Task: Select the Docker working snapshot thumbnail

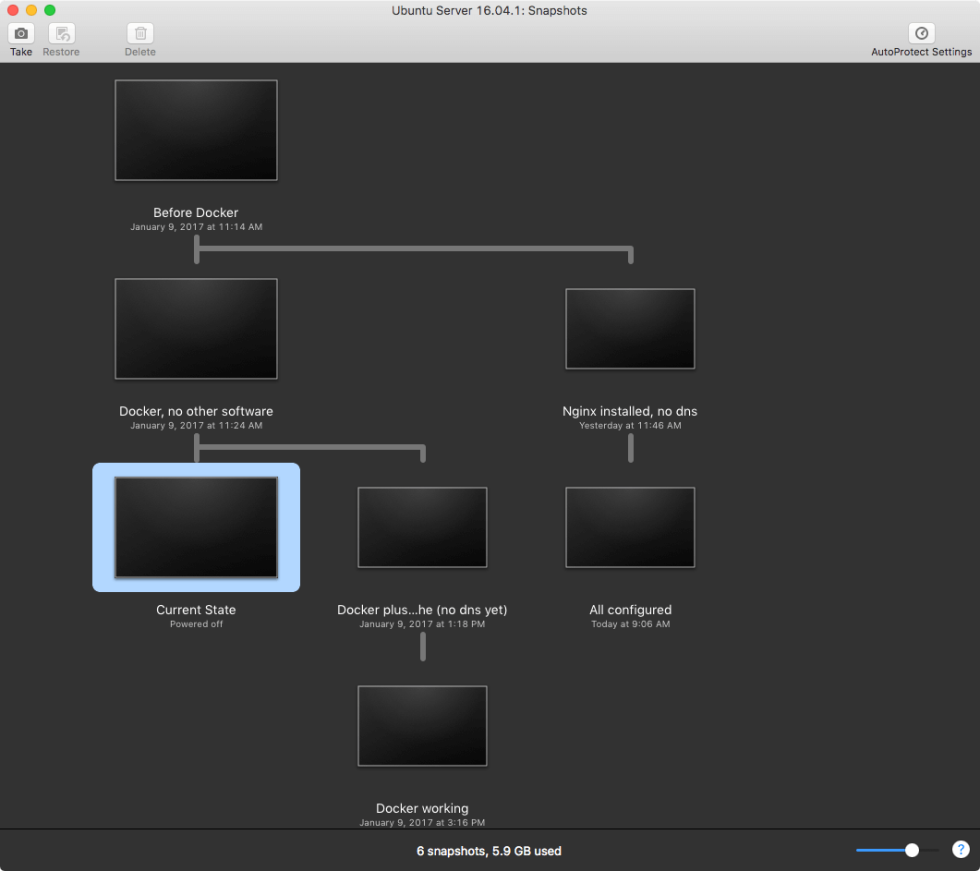Action: pos(422,726)
